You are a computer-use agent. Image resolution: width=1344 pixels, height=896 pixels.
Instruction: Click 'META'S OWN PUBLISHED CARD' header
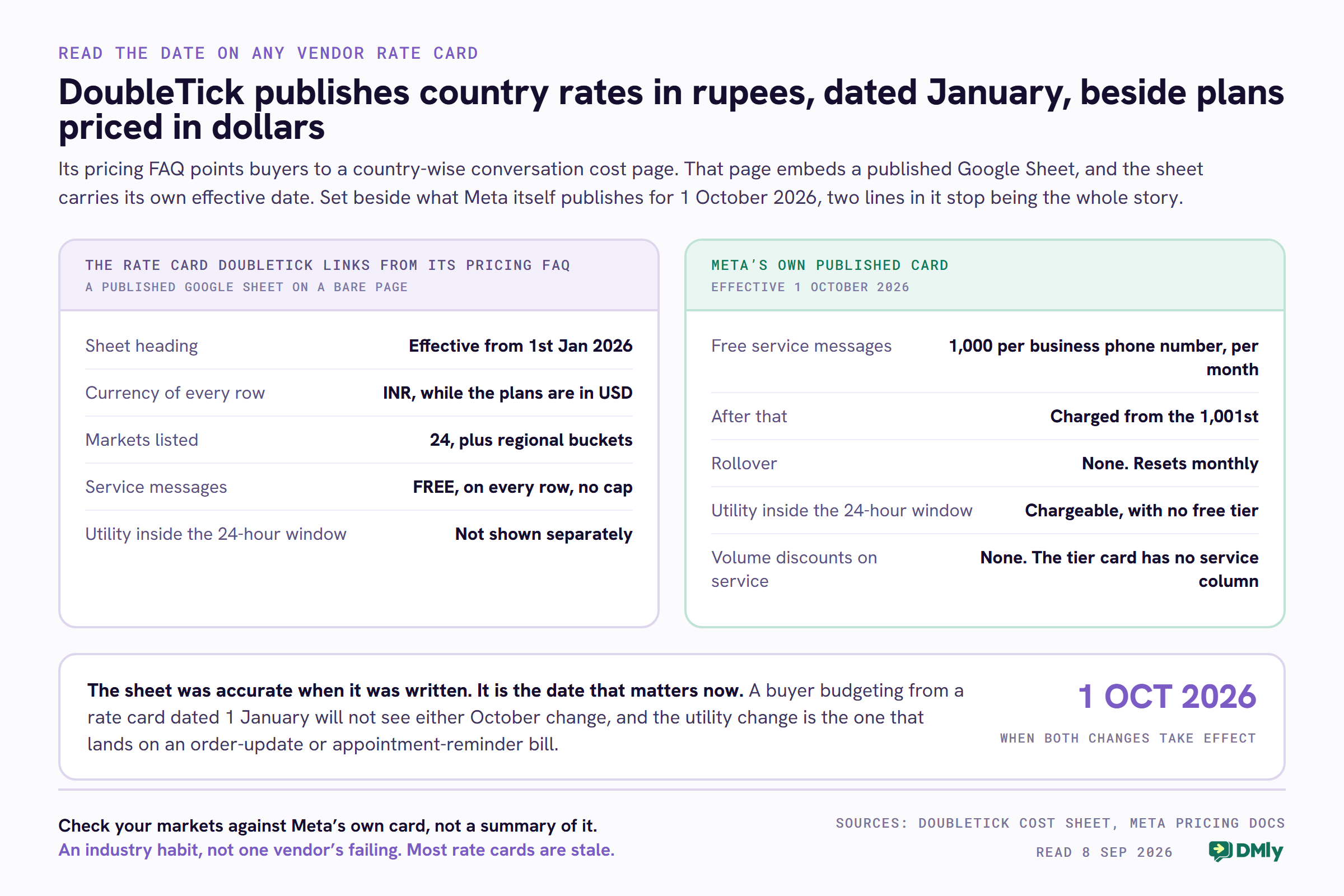pos(829,265)
